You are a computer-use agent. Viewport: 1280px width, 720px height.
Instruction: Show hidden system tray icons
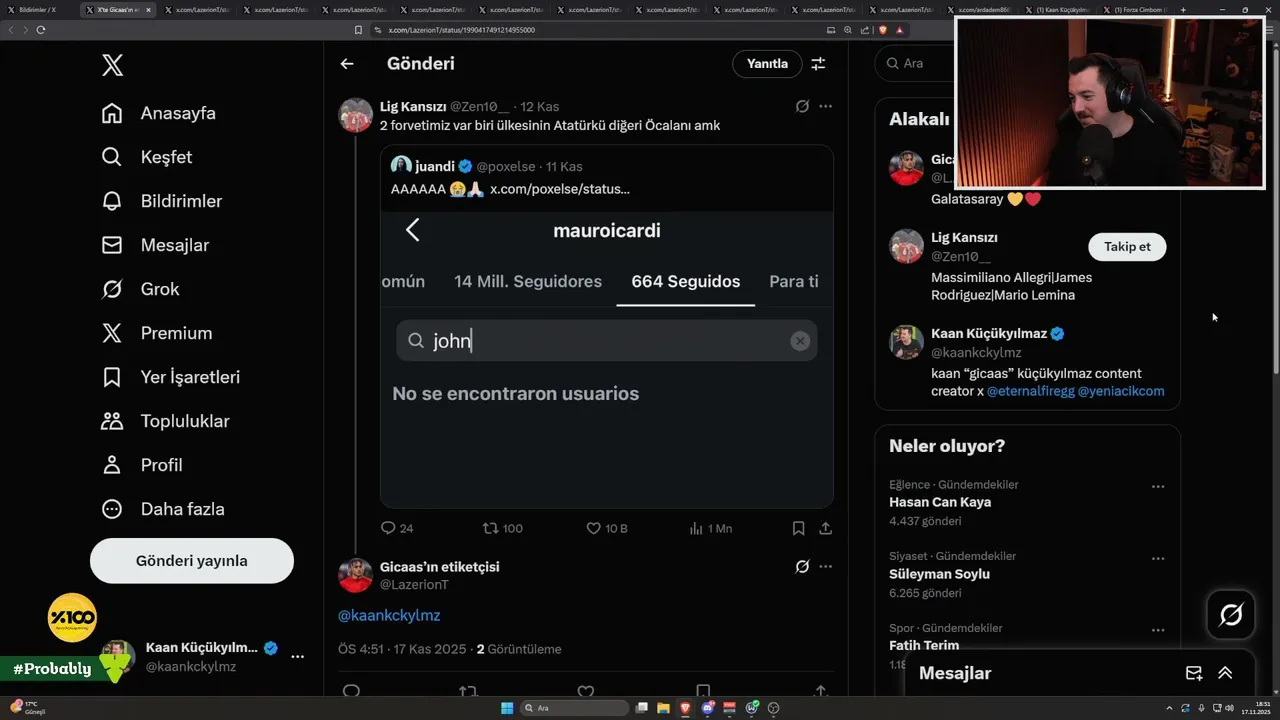click(1169, 708)
